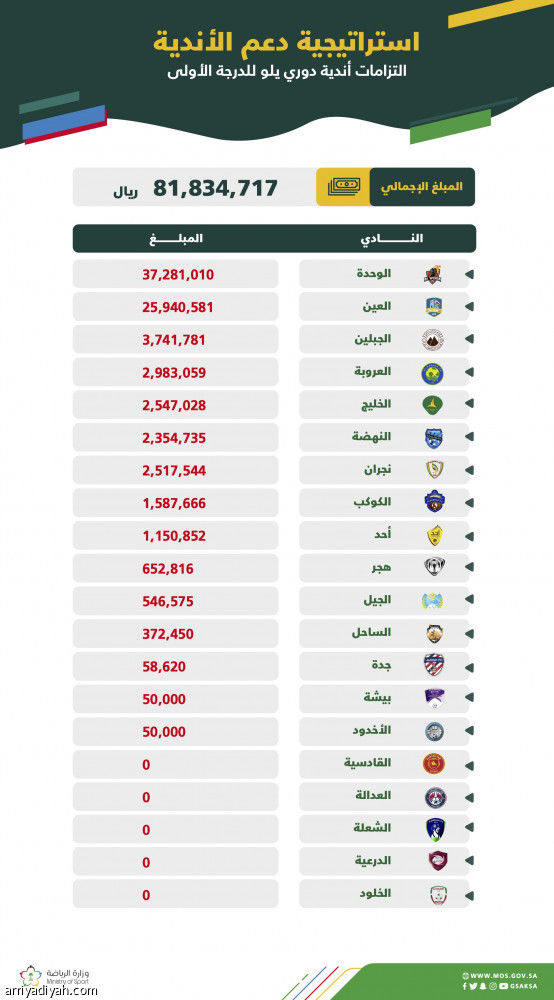Click the Hajer club logo

[x=434, y=566]
